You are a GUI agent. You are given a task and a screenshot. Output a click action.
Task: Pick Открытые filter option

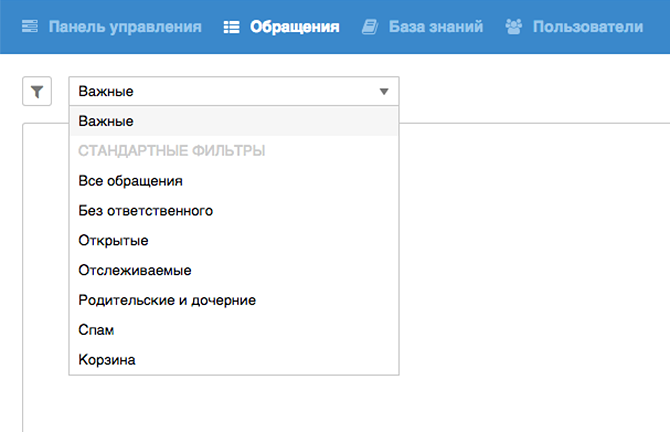(234, 241)
